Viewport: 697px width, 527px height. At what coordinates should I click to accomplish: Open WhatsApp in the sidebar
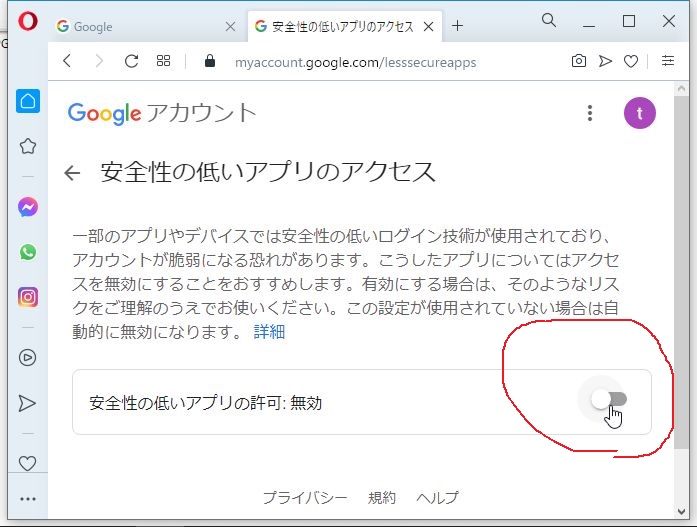click(28, 252)
